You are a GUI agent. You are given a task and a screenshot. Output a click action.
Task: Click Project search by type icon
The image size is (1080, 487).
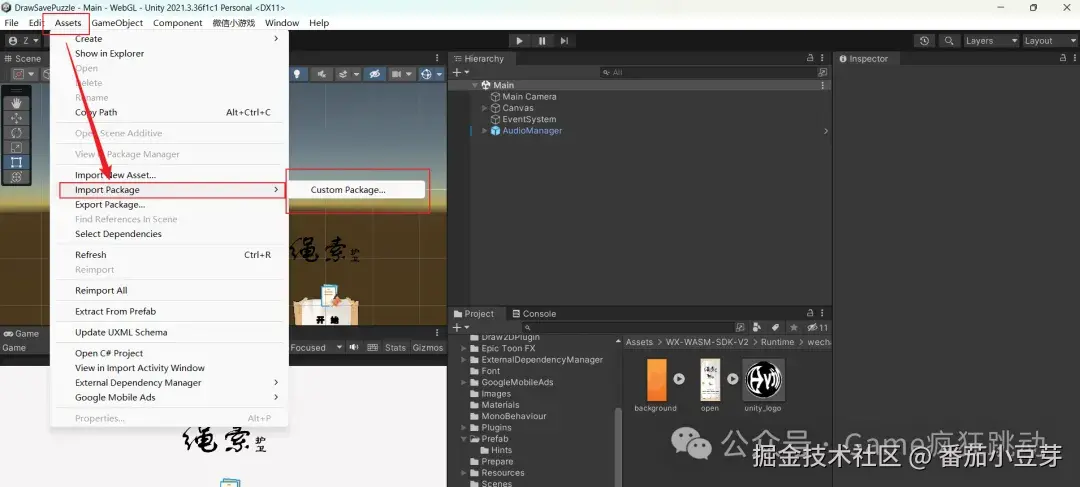(x=757, y=327)
